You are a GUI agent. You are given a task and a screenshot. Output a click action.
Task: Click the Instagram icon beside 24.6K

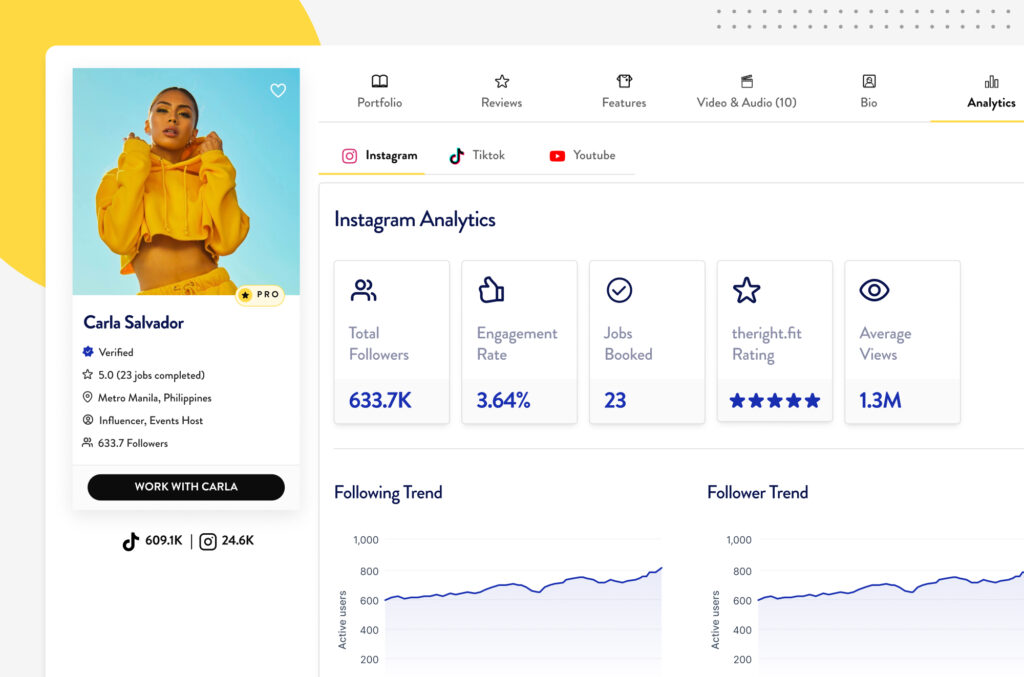pyautogui.click(x=208, y=542)
